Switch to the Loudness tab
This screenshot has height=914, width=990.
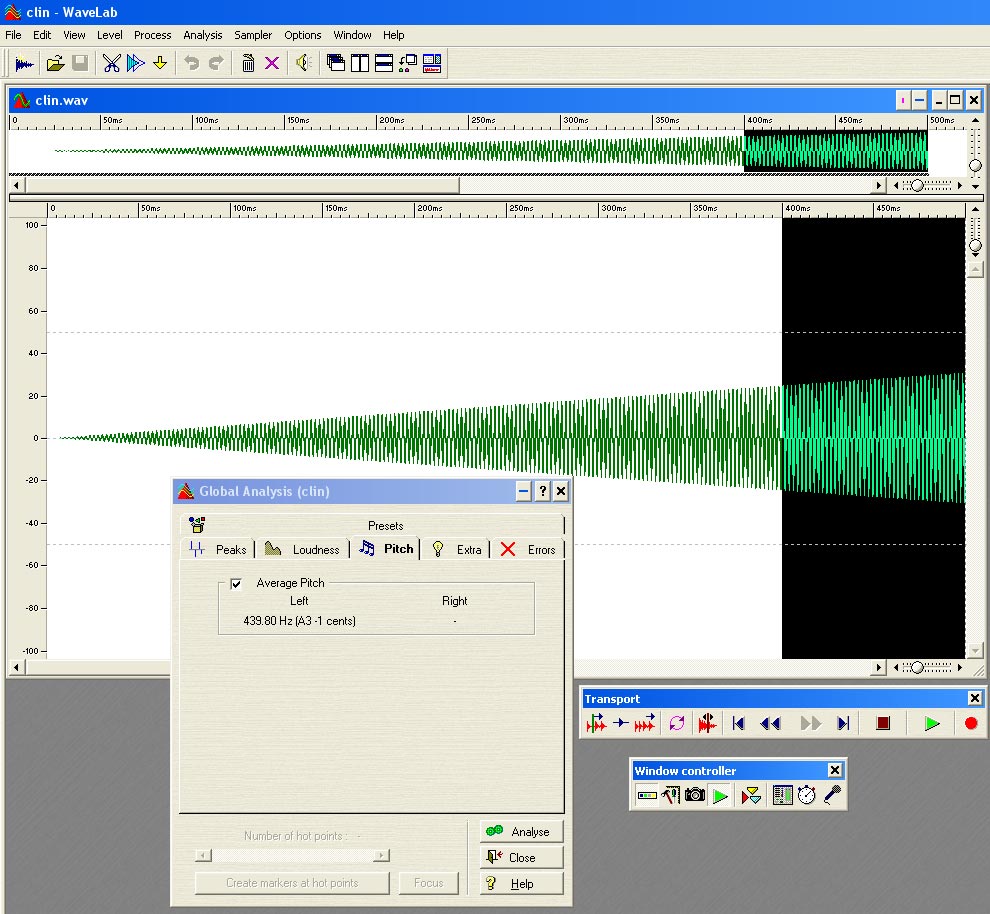(x=303, y=549)
